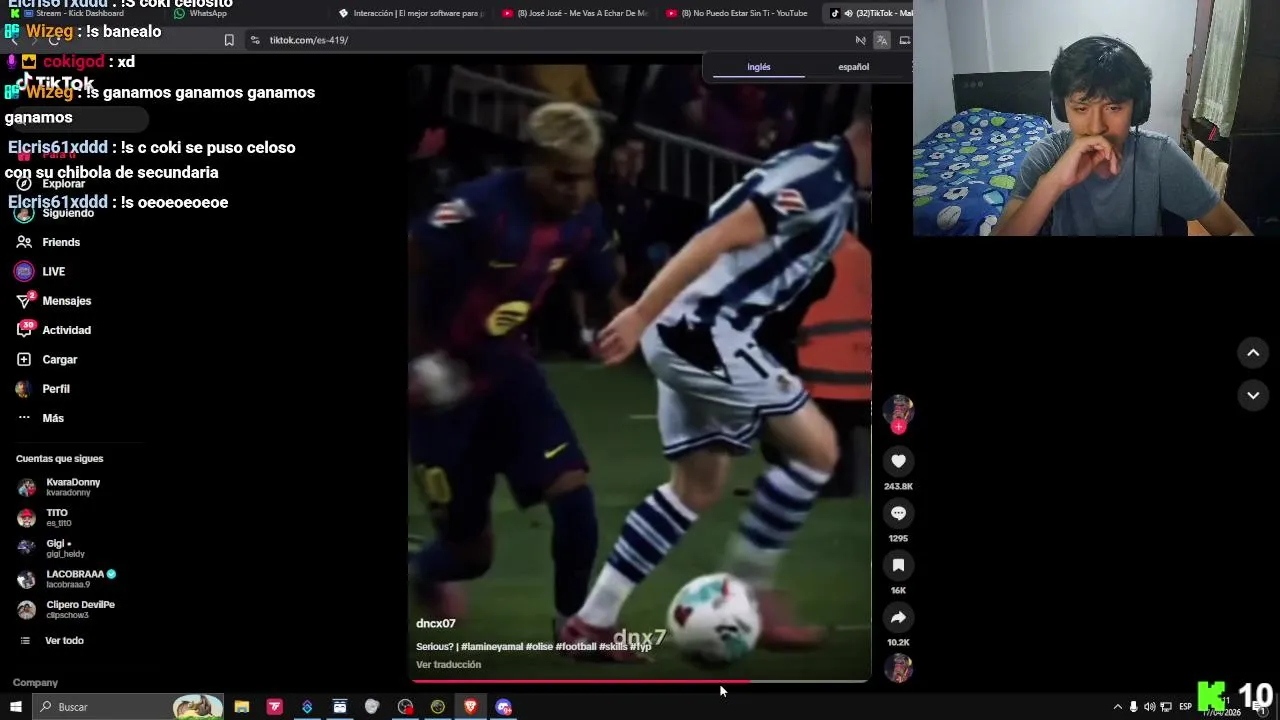Click the #lamineyamal hashtag
The width and height of the screenshot is (1280, 720).
click(x=492, y=647)
